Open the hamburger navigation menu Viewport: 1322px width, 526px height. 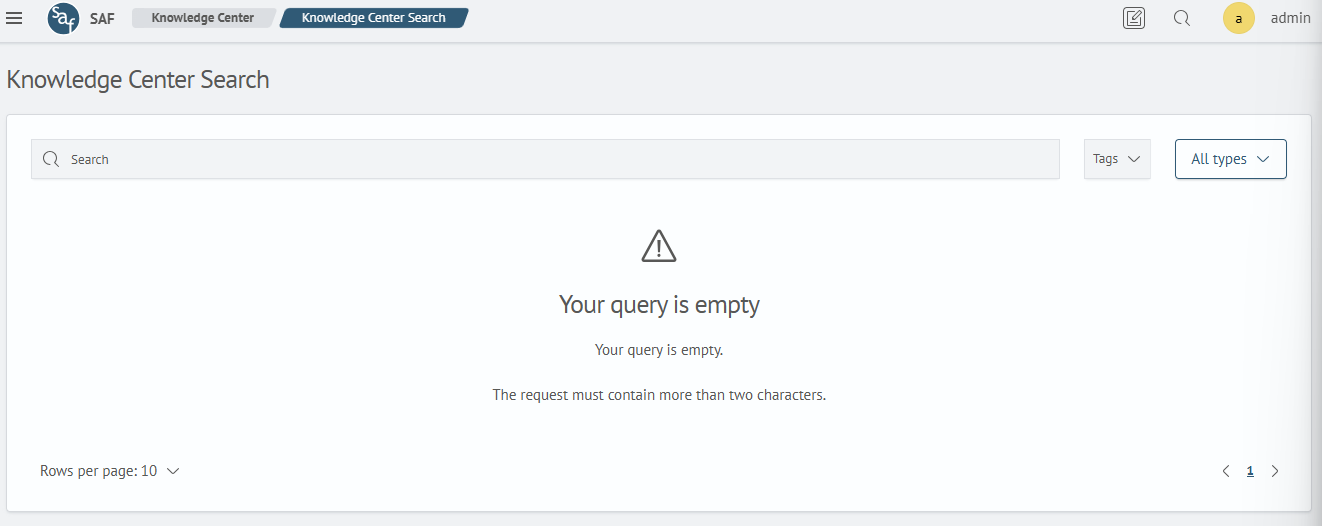click(x=14, y=18)
